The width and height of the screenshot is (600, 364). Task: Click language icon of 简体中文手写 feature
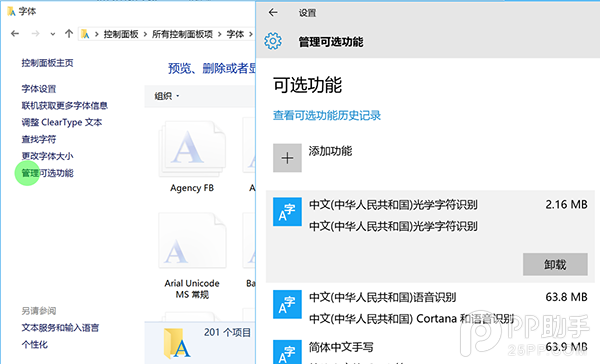[x=287, y=352]
